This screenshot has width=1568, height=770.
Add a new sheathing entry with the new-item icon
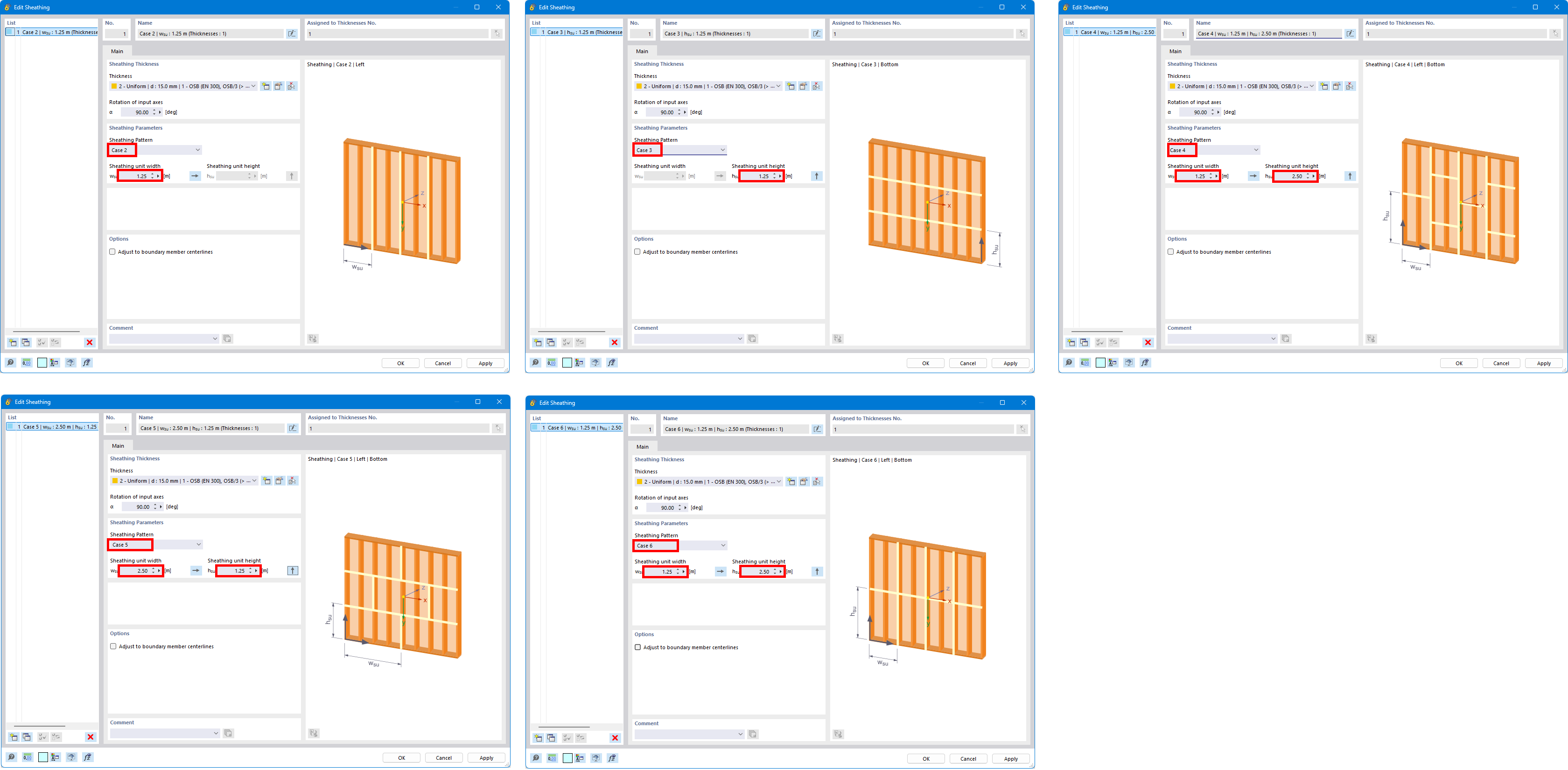[12, 342]
